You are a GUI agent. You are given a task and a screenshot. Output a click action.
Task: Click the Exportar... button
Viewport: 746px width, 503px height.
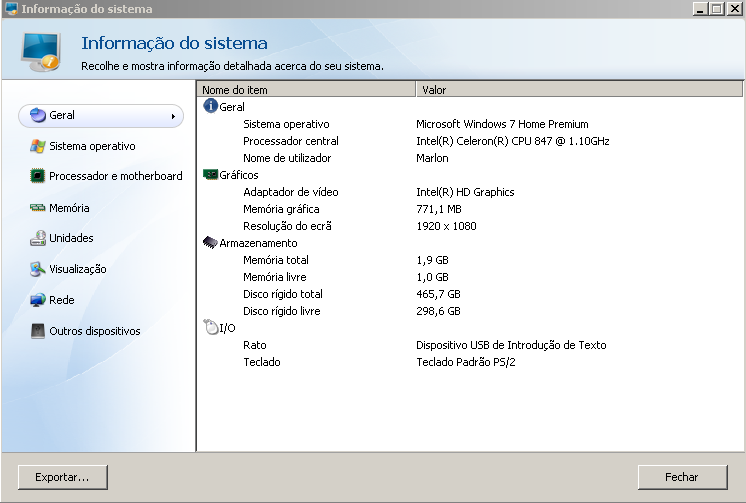point(63,477)
